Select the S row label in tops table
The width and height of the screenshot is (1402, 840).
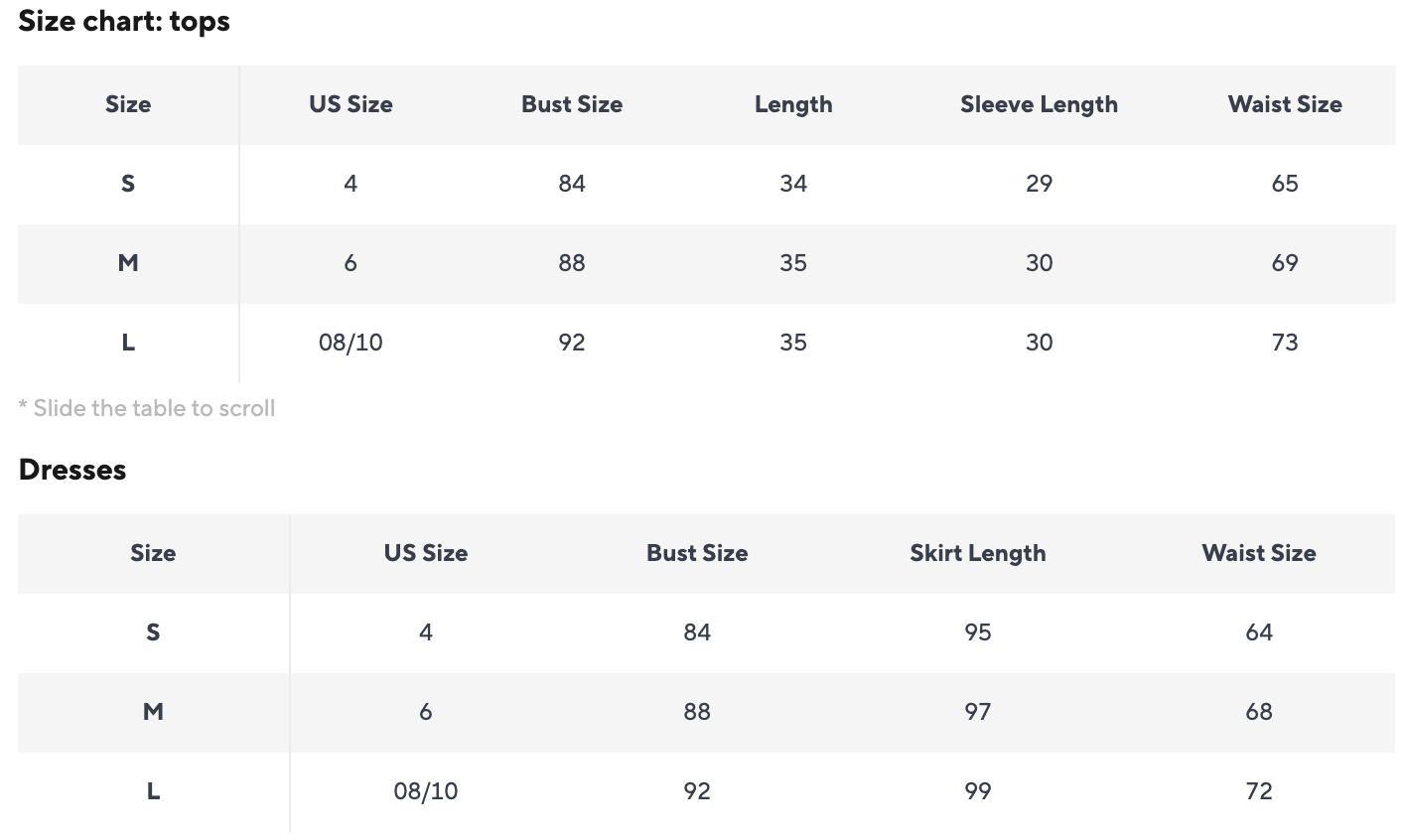[x=128, y=184]
